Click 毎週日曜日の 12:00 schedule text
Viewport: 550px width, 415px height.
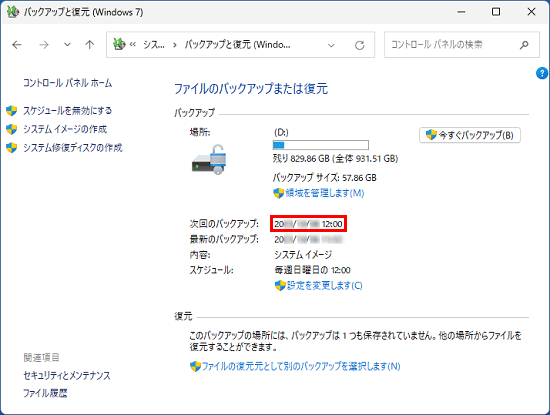312,270
